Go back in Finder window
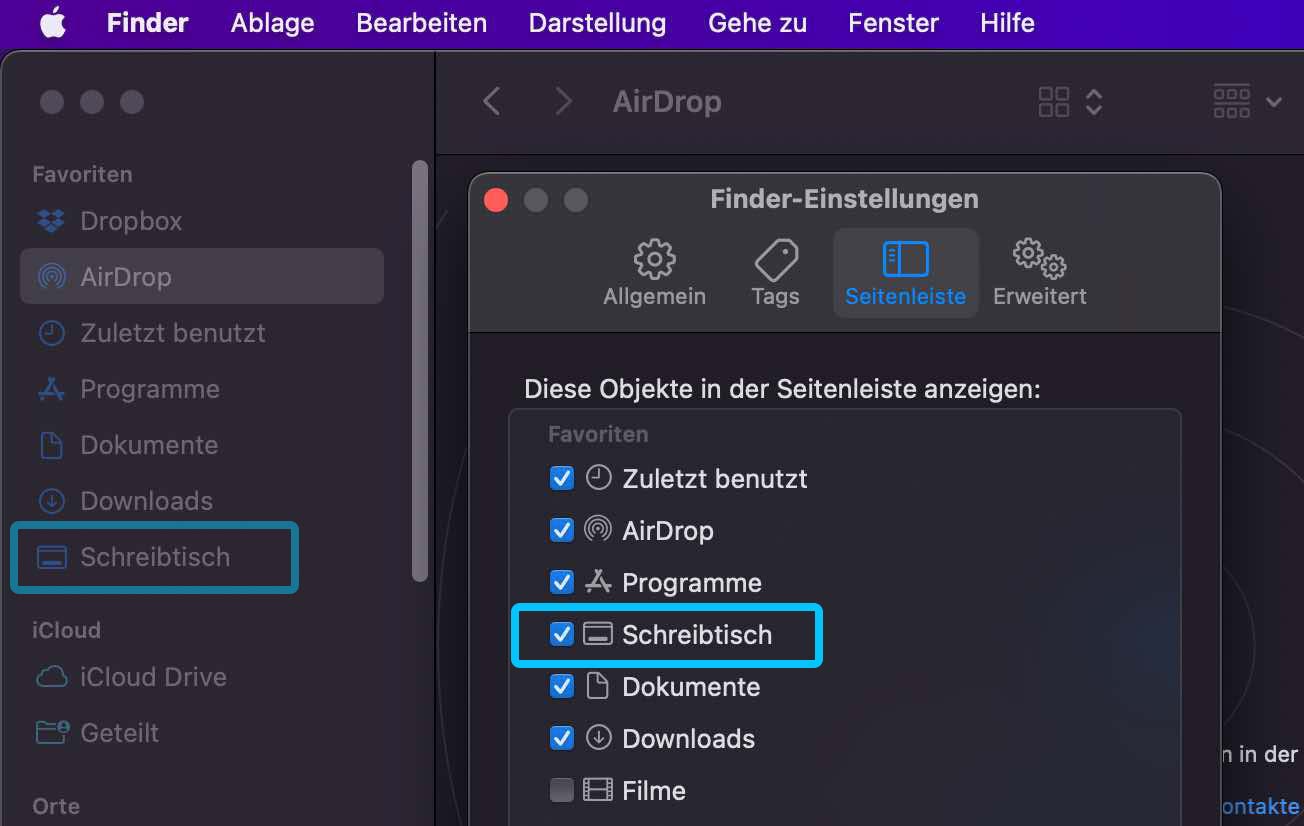This screenshot has width=1304, height=826. pos(491,101)
